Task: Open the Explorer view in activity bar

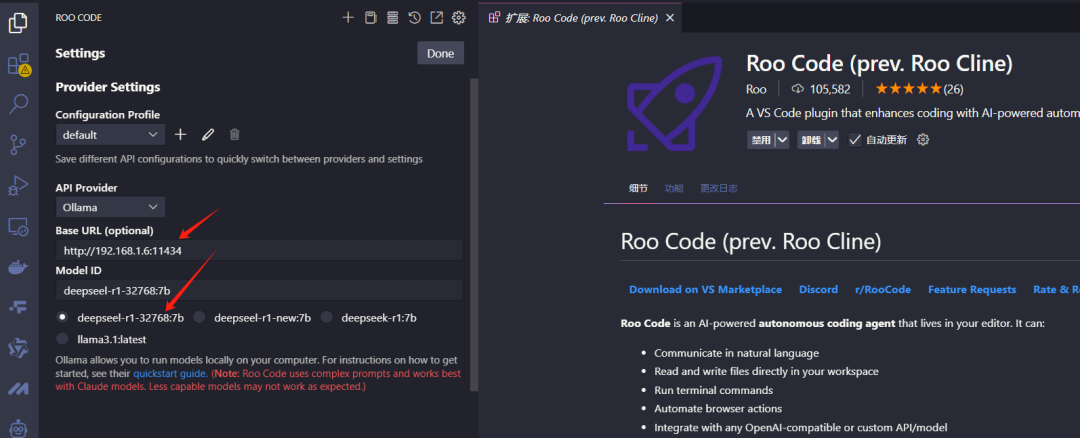Action: [x=18, y=22]
